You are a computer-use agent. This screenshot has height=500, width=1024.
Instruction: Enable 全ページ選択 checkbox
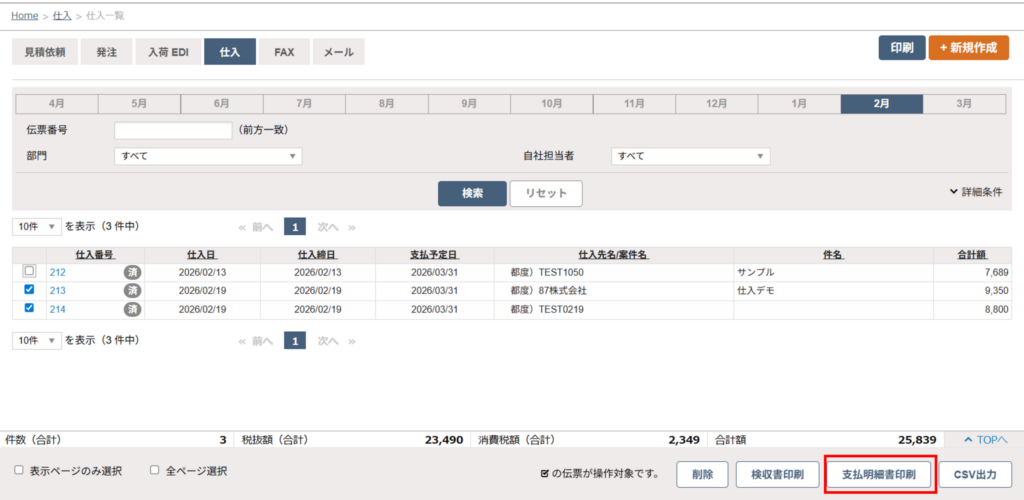pos(155,470)
